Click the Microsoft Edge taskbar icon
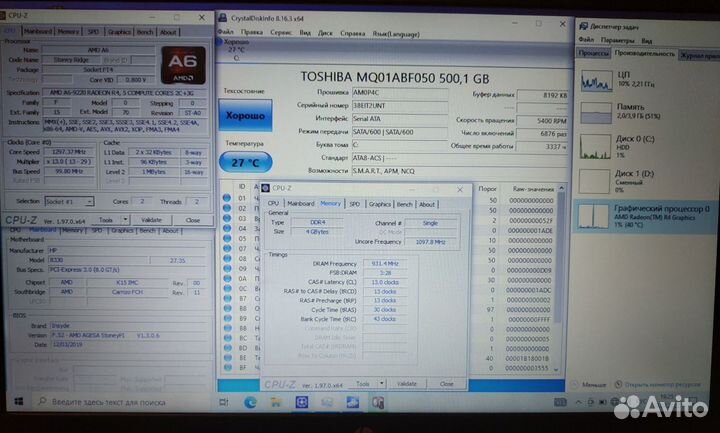The image size is (720, 433). click(250, 402)
